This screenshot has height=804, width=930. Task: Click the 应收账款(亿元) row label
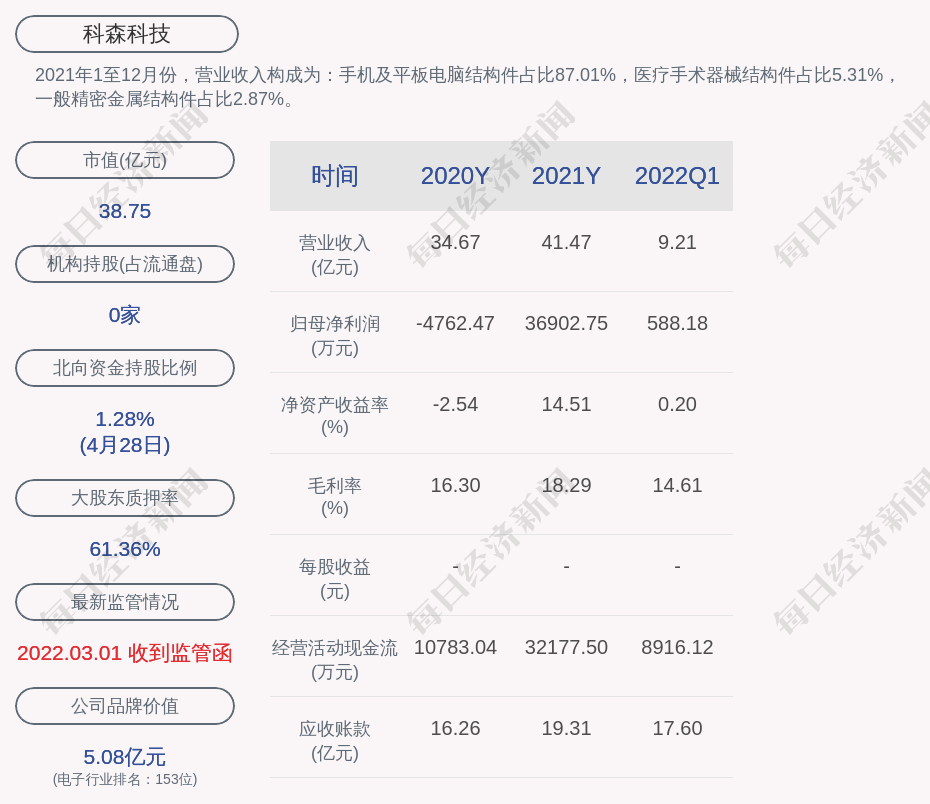[334, 741]
